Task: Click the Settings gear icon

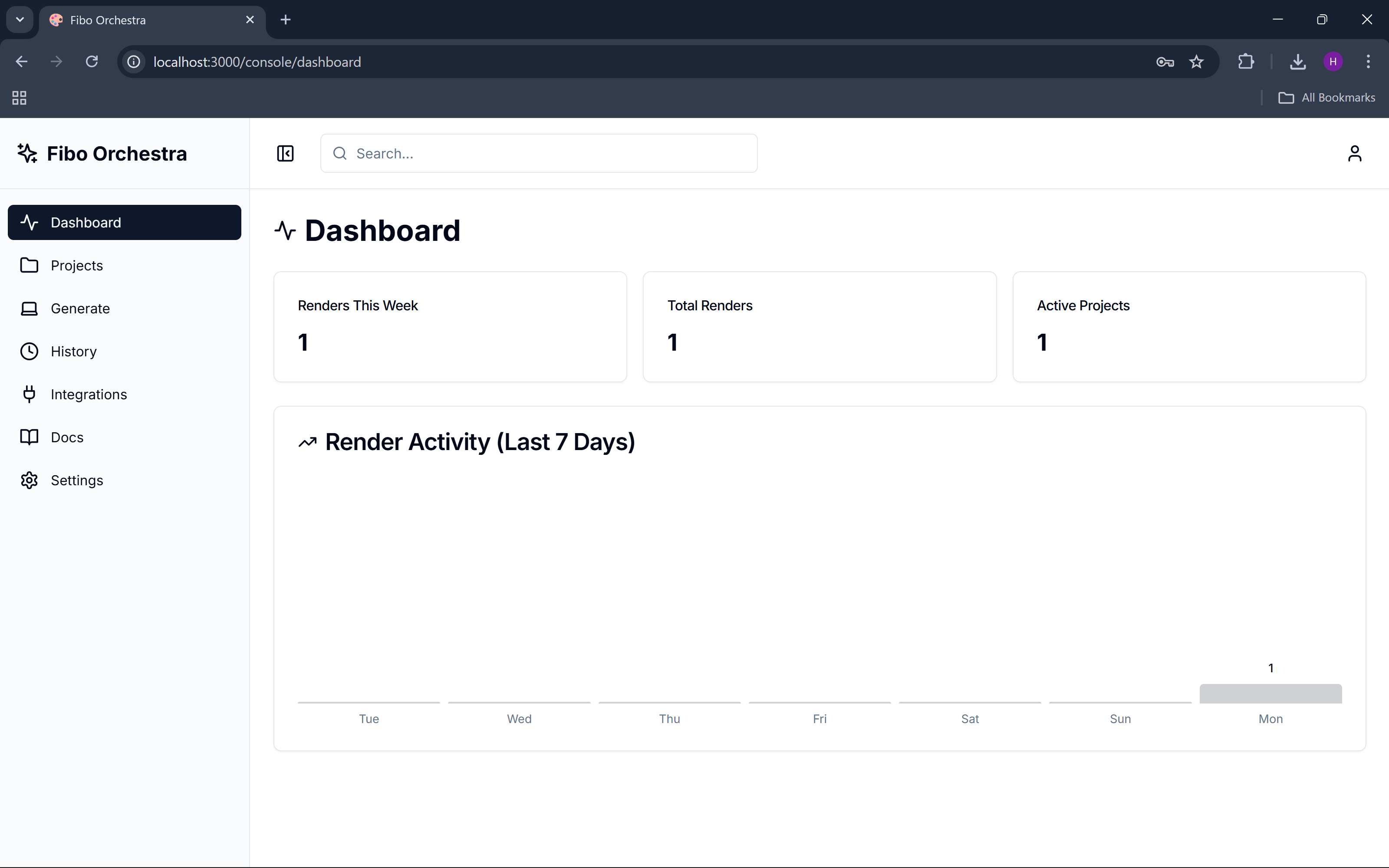Action: [x=29, y=480]
